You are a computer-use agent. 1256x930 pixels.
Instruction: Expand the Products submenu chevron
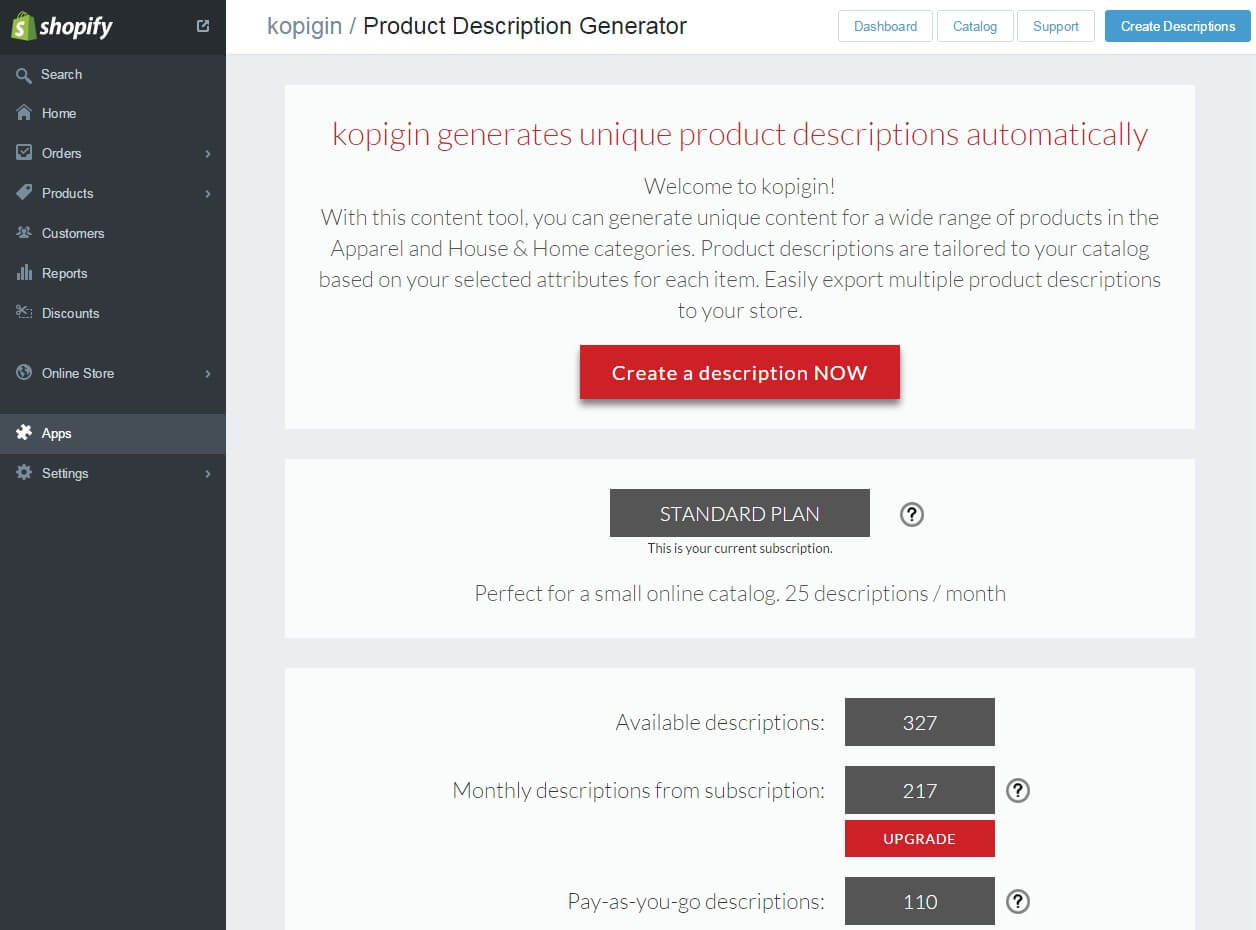pos(208,194)
